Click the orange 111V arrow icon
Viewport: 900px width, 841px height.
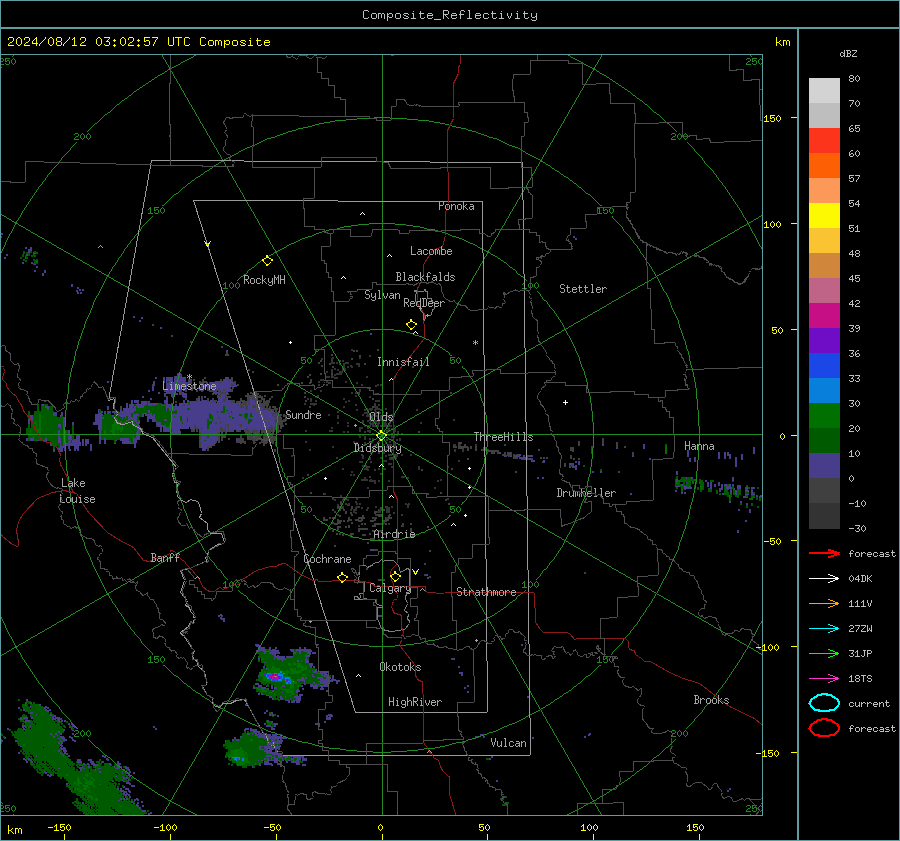tap(824, 603)
